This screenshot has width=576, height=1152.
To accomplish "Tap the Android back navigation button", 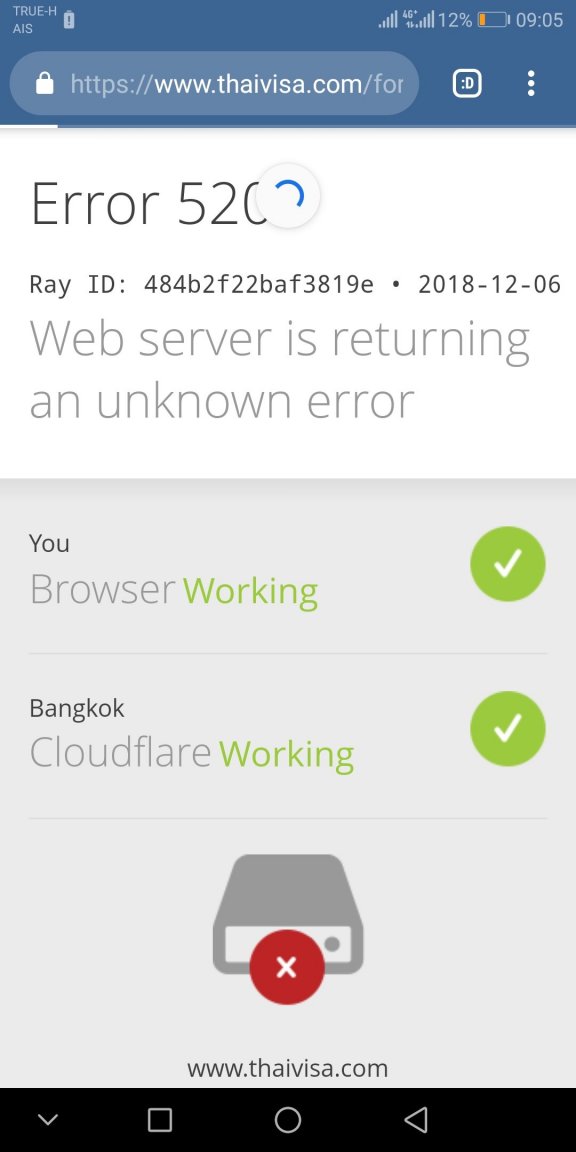I will (x=416, y=1120).
